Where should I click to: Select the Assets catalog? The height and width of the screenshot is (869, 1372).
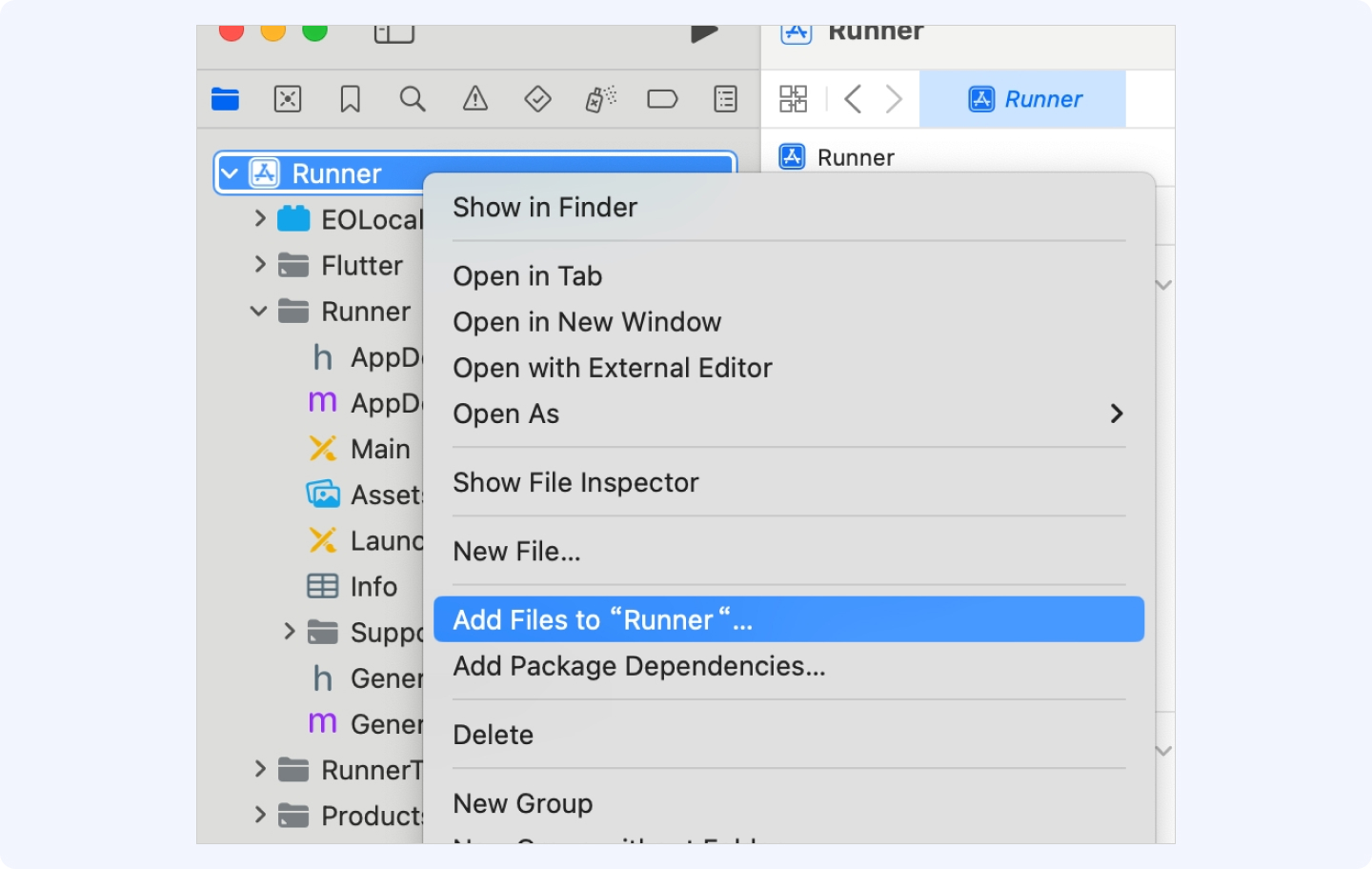[x=366, y=495]
